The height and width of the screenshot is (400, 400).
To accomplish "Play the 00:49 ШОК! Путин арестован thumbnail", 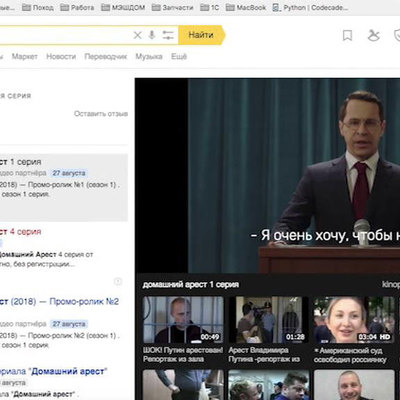I will (x=183, y=320).
